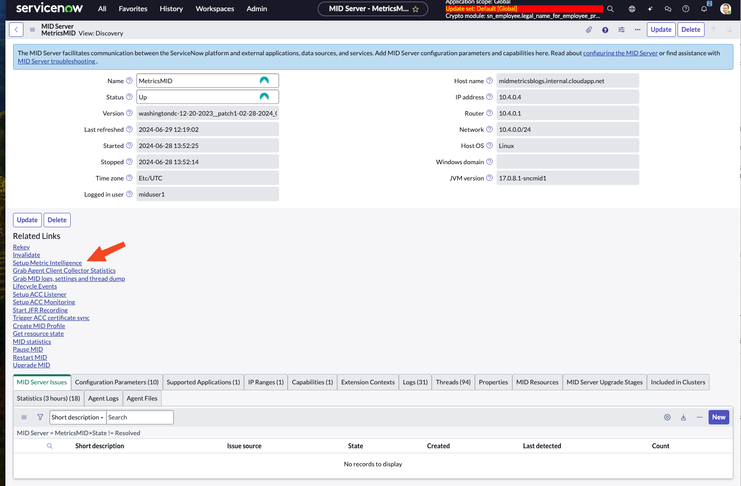Open notifications bell icon
This screenshot has height=486, width=741.
click(x=704, y=9)
